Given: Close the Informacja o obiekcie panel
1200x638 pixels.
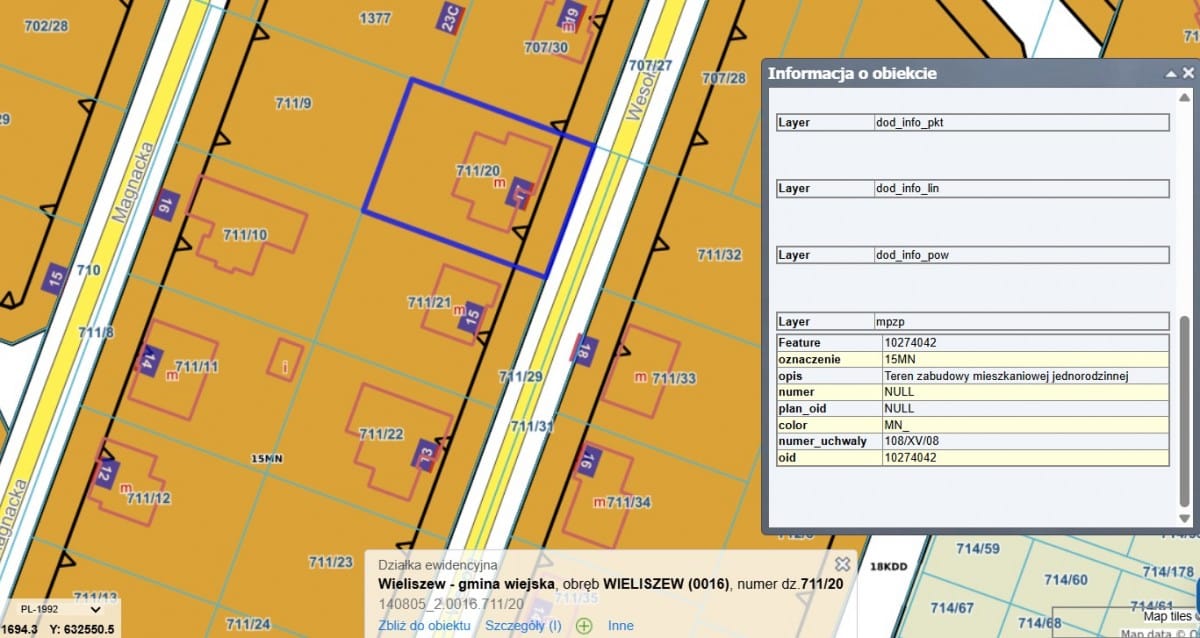Looking at the screenshot, I should point(1188,74).
